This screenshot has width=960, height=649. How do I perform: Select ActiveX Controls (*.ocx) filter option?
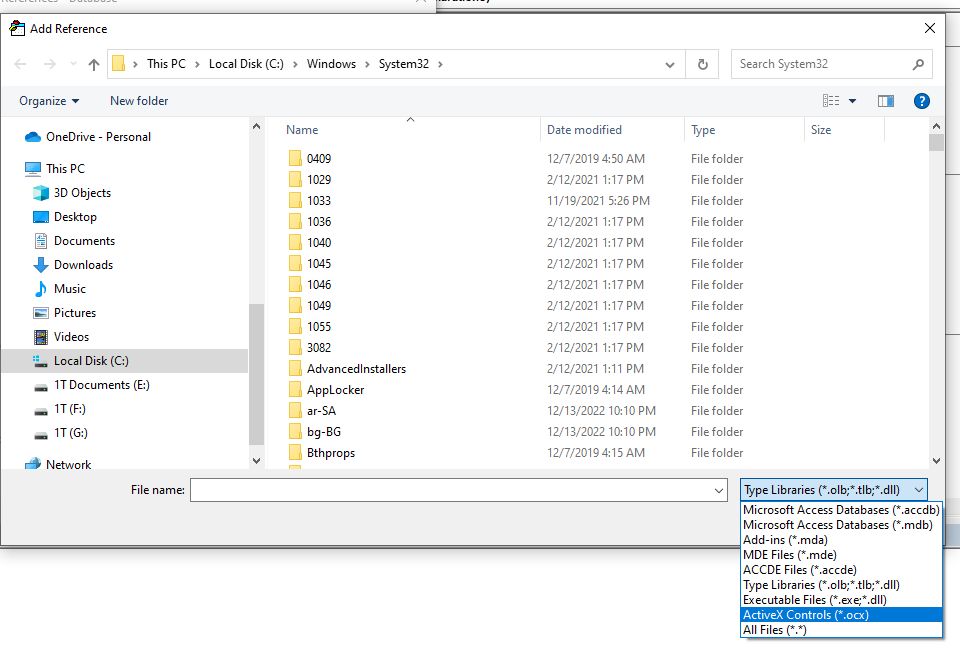[x=805, y=615]
